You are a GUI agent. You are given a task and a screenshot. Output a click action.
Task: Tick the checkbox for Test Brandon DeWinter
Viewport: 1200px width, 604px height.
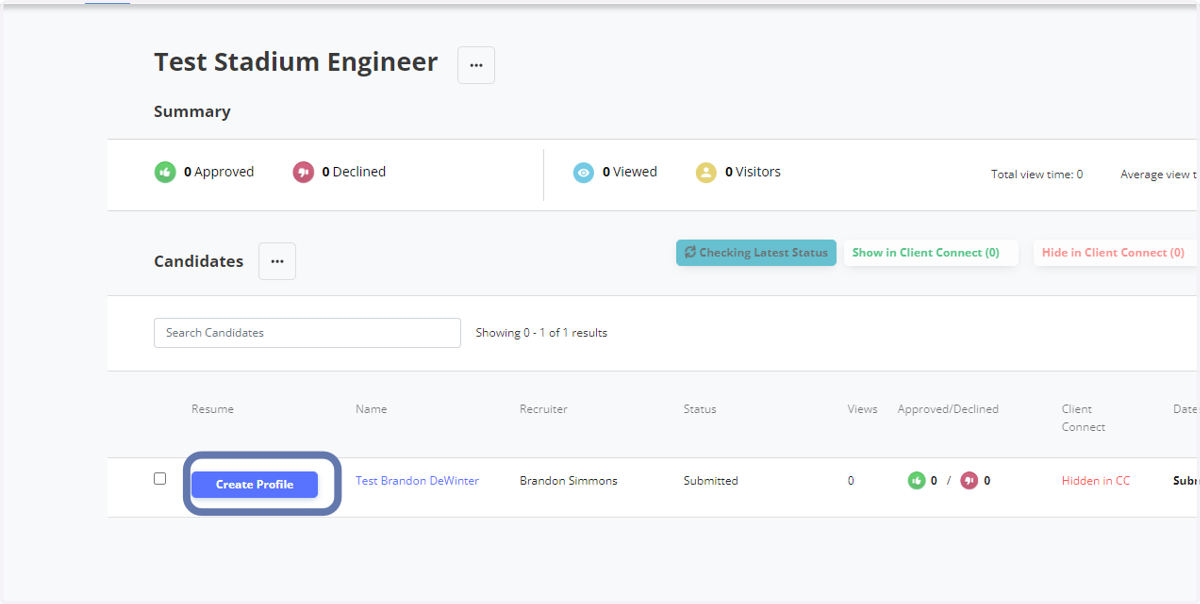(x=160, y=479)
